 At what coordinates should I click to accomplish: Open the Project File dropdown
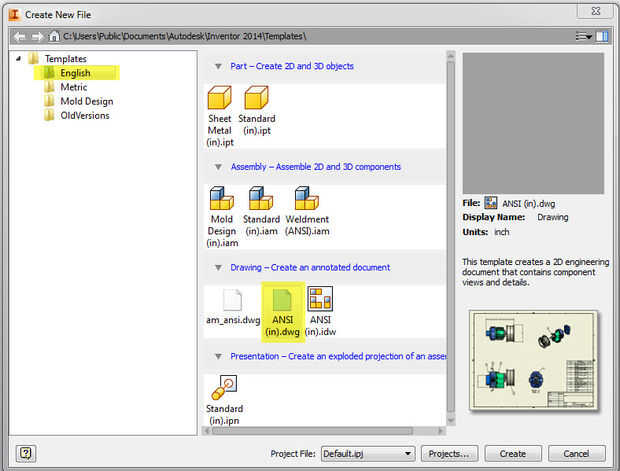[368, 454]
